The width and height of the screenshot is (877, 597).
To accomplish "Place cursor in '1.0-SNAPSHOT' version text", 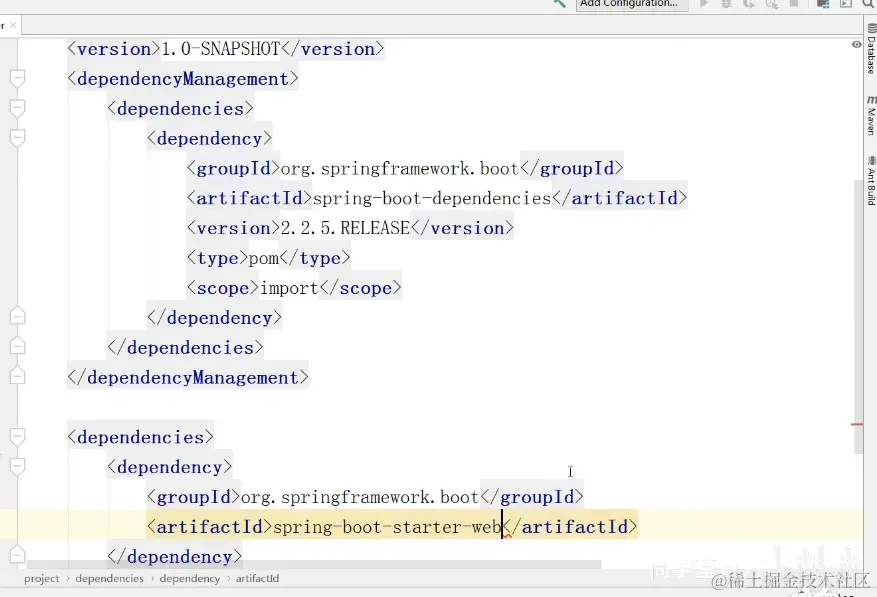I will pos(220,49).
